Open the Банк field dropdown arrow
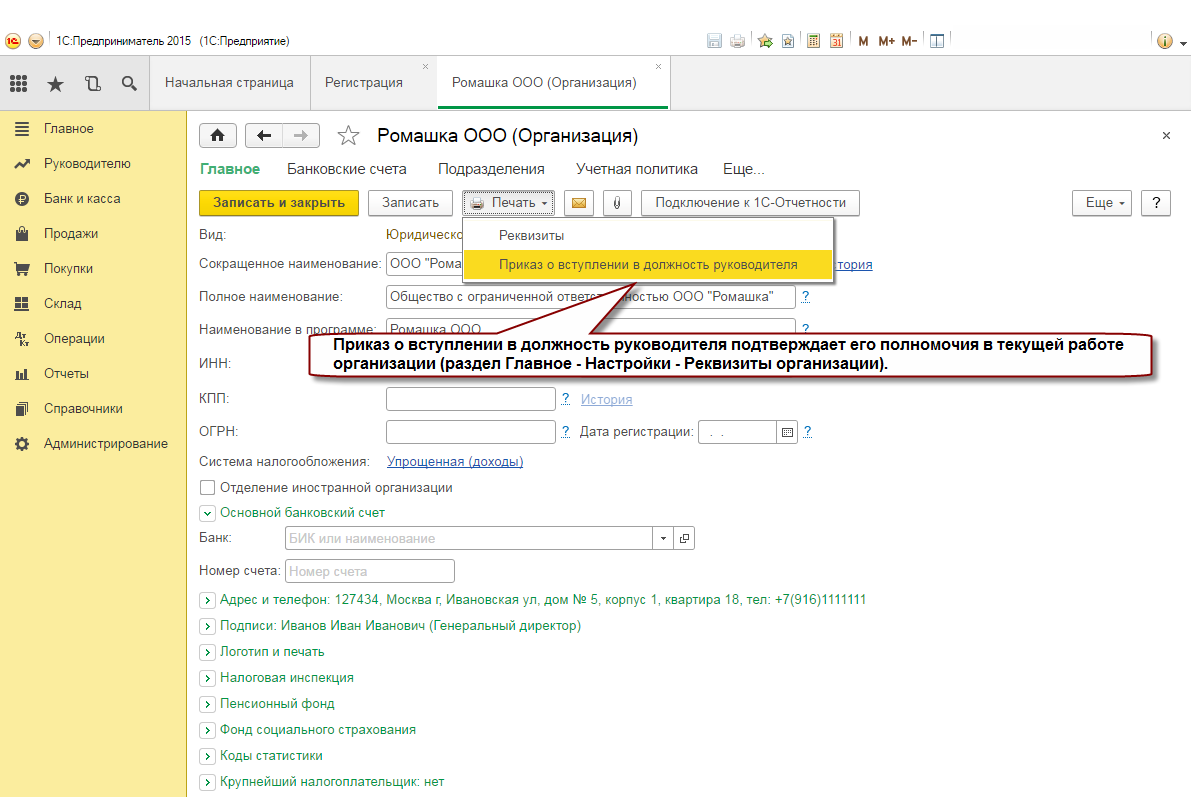The width and height of the screenshot is (1191, 797). (663, 538)
